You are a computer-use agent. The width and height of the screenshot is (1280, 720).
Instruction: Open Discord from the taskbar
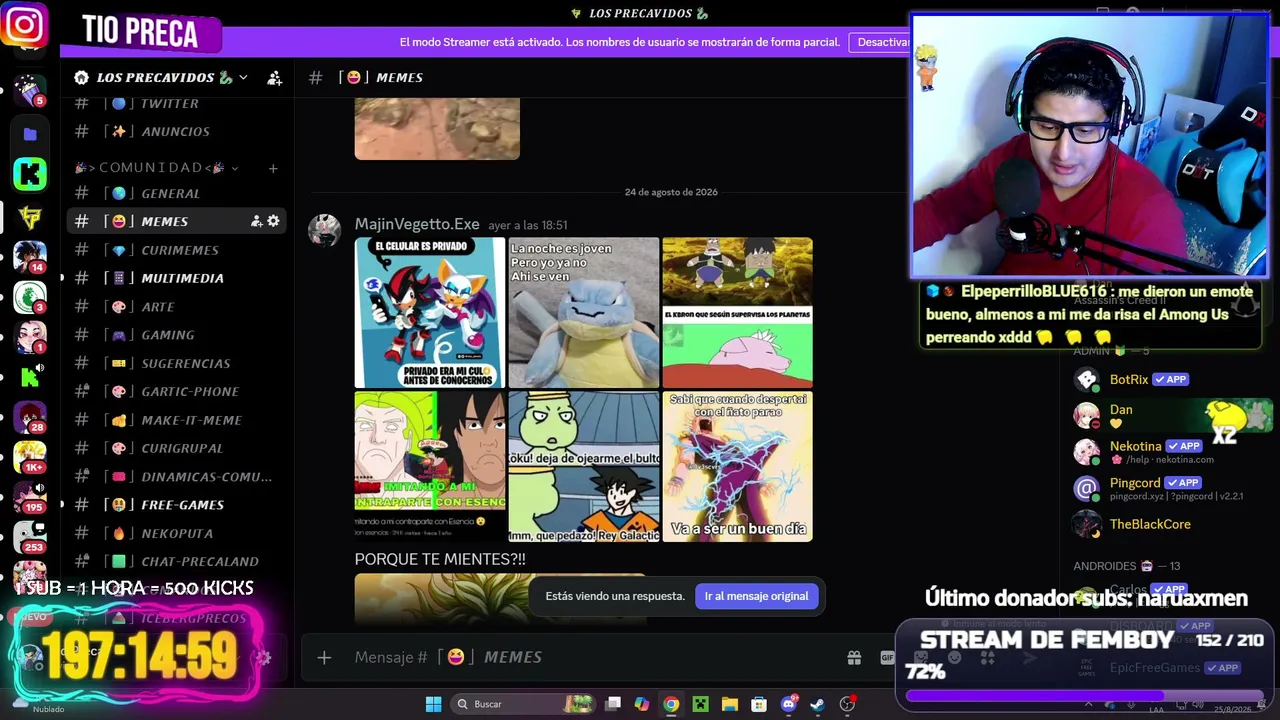click(788, 704)
